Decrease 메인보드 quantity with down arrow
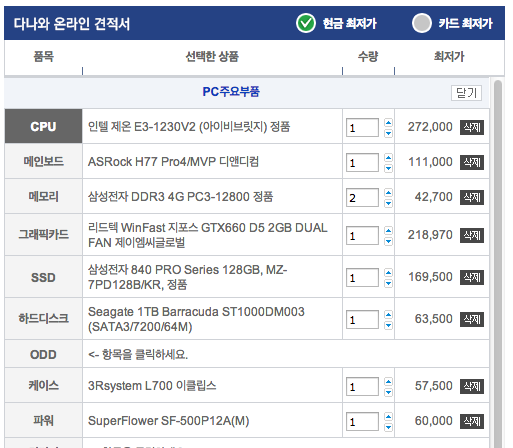Screen dimensions: 513x448 (388, 168)
